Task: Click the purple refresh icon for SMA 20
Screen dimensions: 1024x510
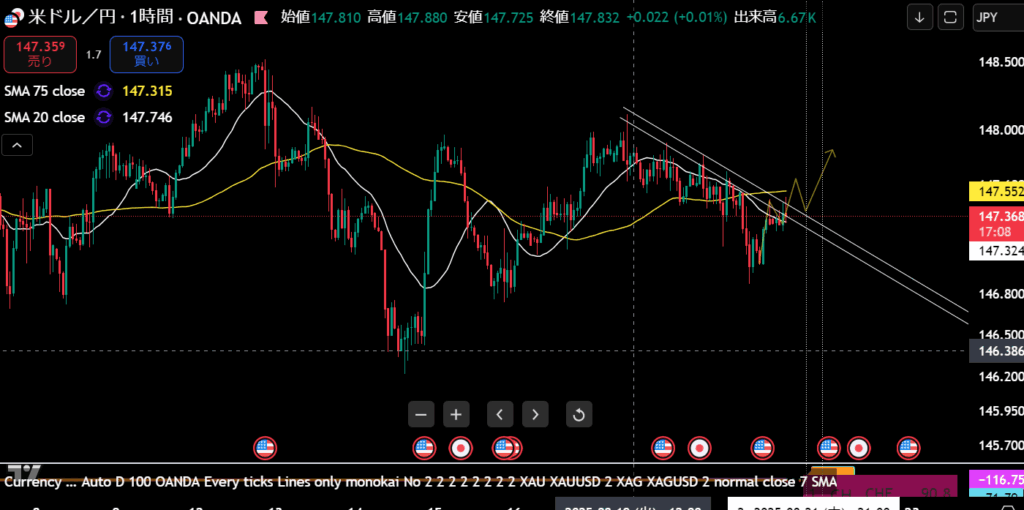Action: (103, 118)
